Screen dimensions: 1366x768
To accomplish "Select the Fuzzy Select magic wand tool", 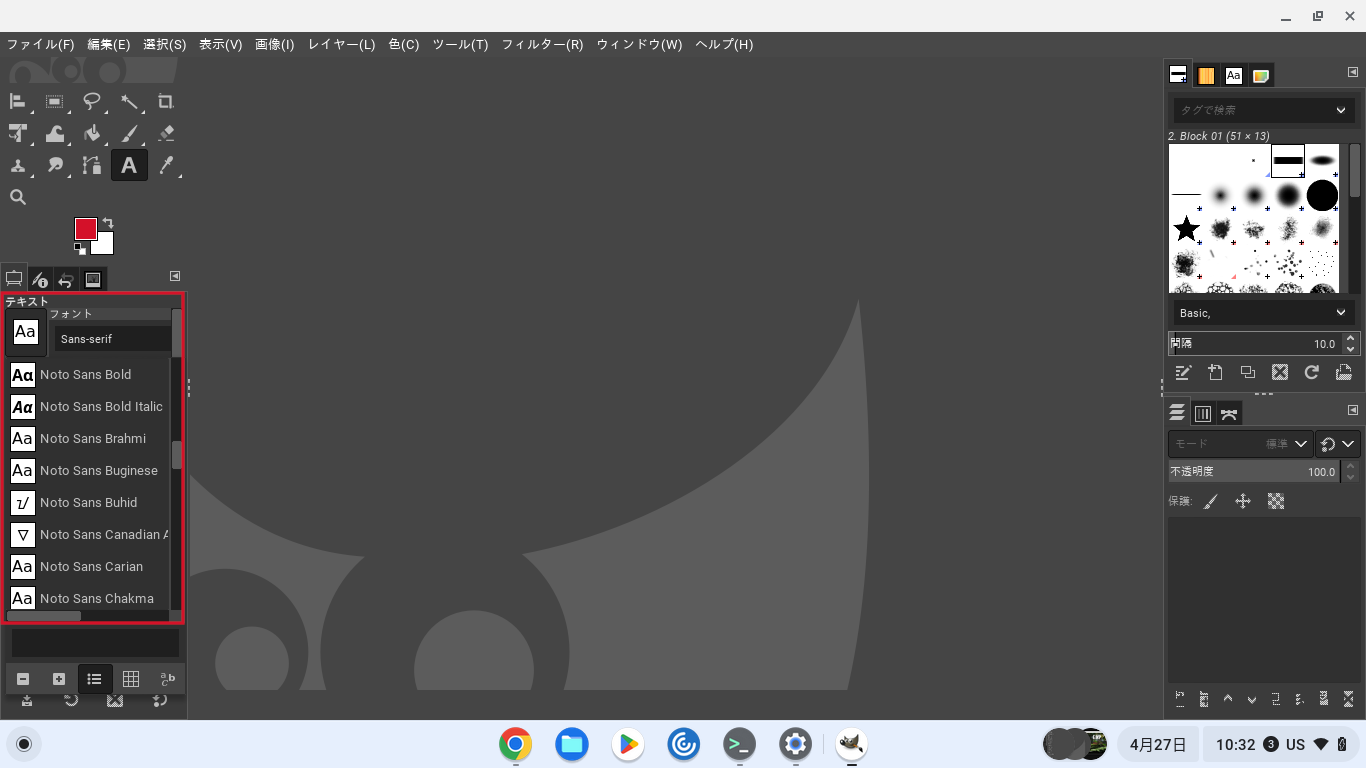I will [129, 101].
